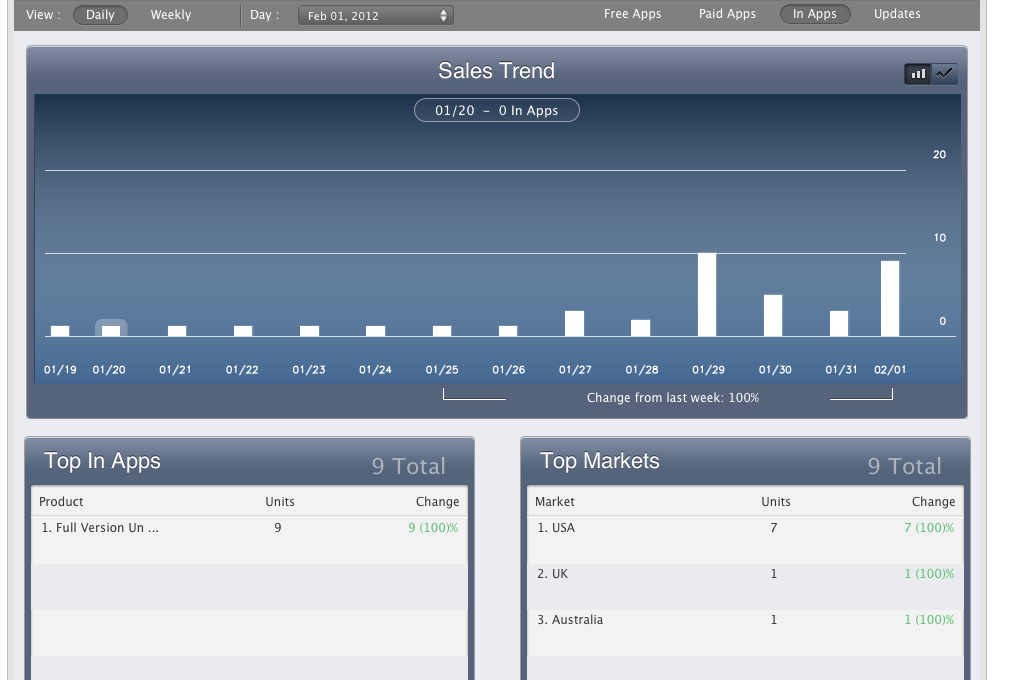Click the 01/30 bar in chart

[773, 315]
